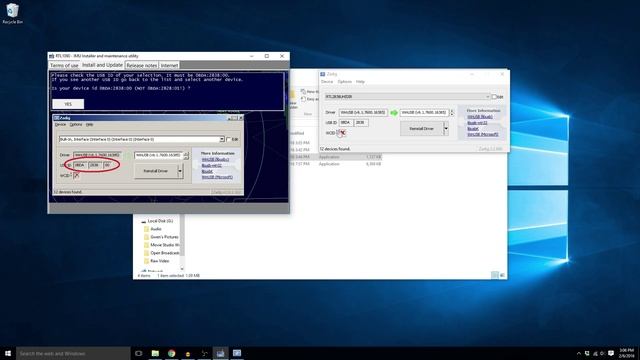Switch to the Internet tab
Viewport: 640px width, 360px height.
[169, 65]
